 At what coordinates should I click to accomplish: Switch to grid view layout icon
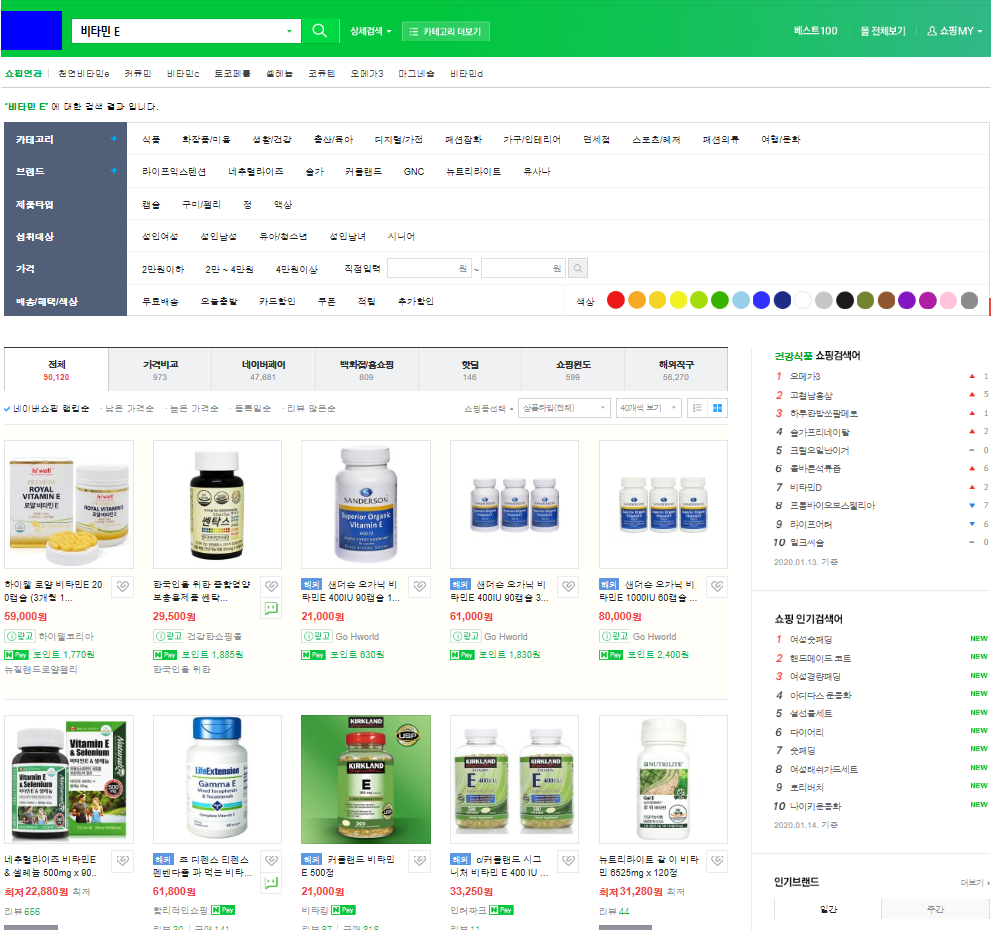point(717,408)
